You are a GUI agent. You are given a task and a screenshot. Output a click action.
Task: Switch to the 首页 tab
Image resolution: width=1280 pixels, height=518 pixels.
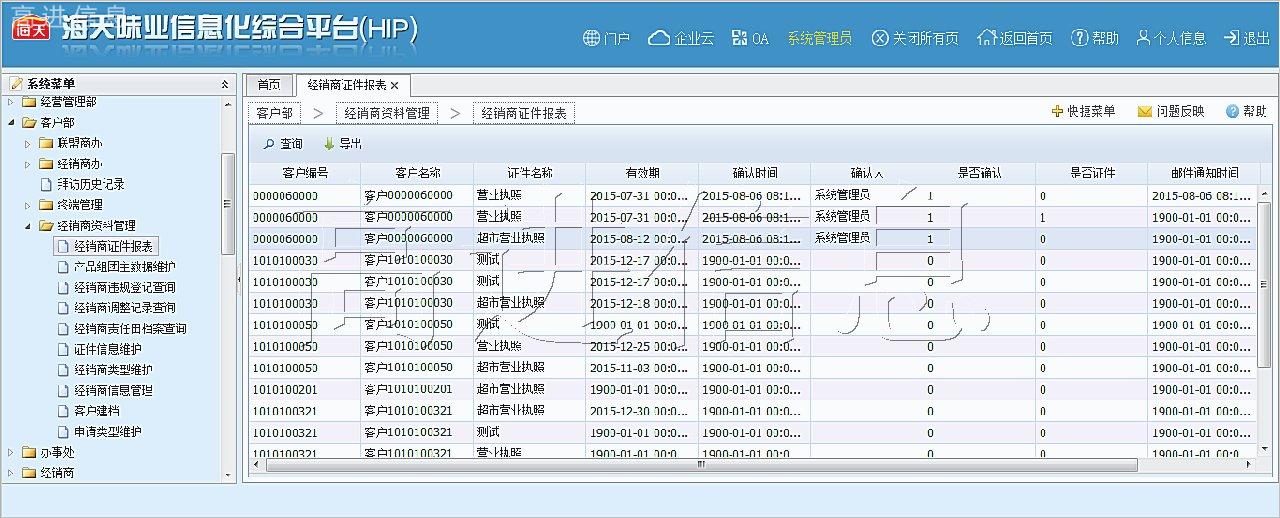pos(269,86)
